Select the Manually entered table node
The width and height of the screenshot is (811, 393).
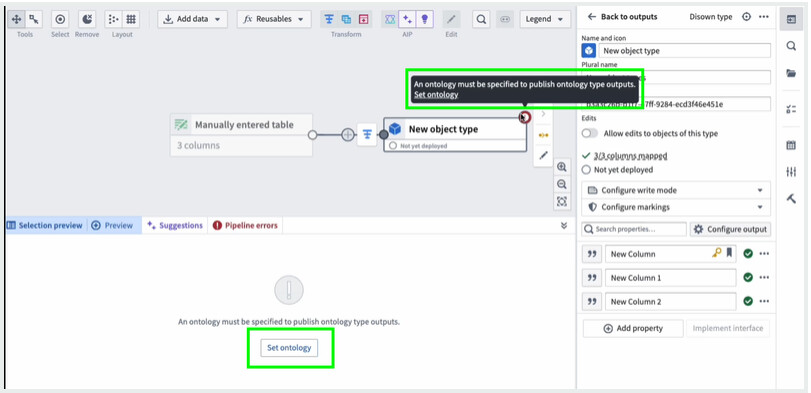pyautogui.click(x=241, y=135)
